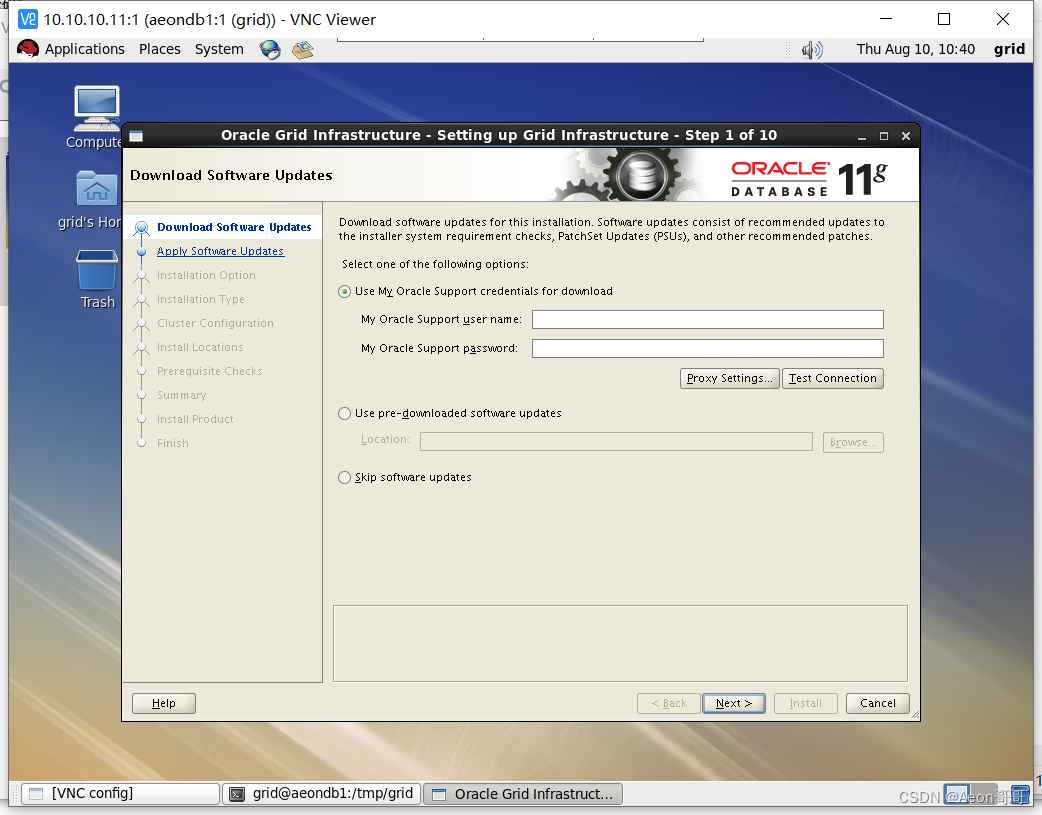This screenshot has height=815, width=1042.
Task: Click the speaker icon in the top panel
Action: click(x=812, y=48)
